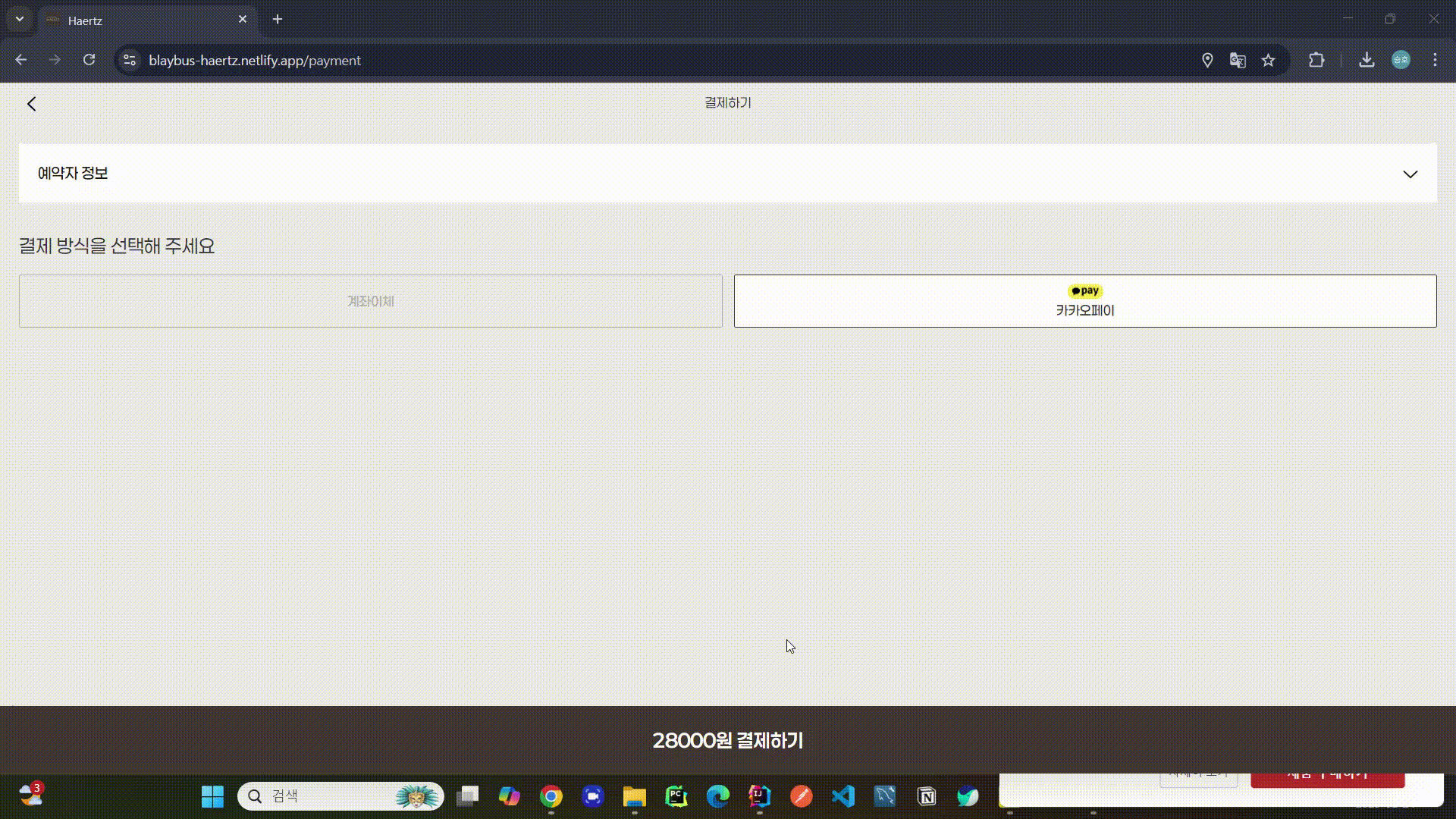Screen dimensions: 1456x819
Task: Open the Chrome downloads icon
Action: click(x=1367, y=60)
